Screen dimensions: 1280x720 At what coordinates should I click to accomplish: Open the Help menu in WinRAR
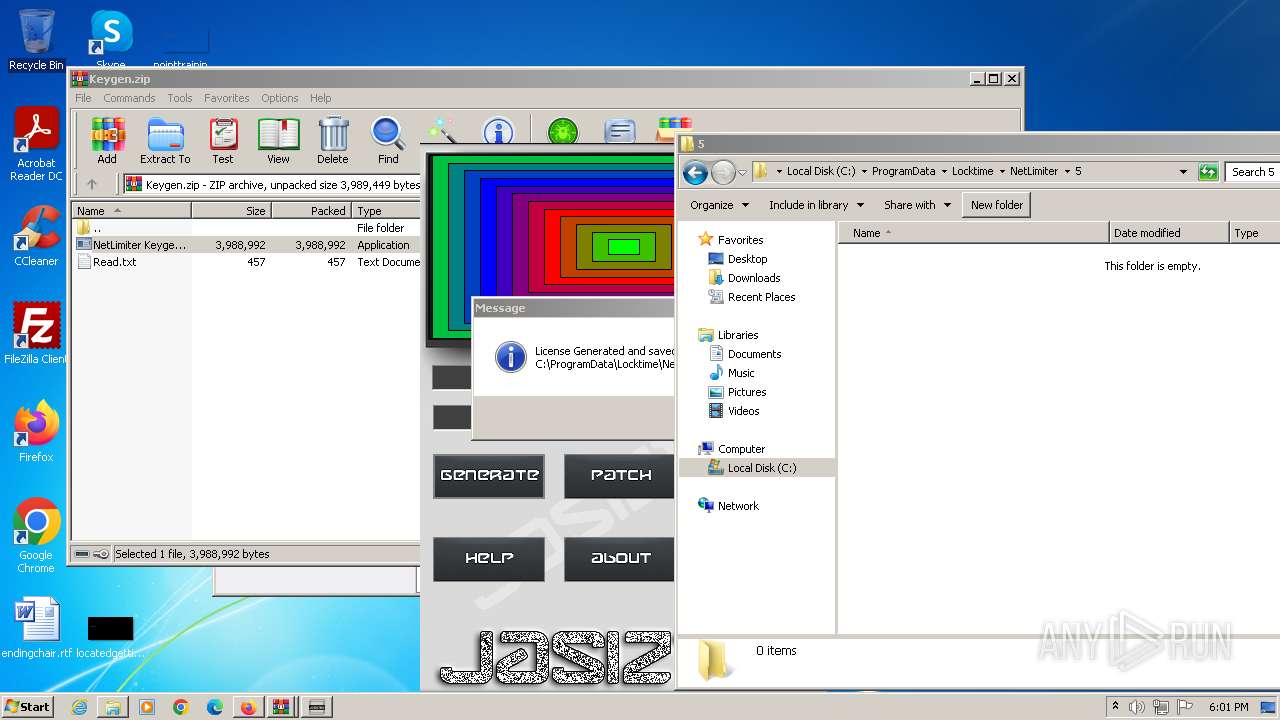[x=320, y=98]
